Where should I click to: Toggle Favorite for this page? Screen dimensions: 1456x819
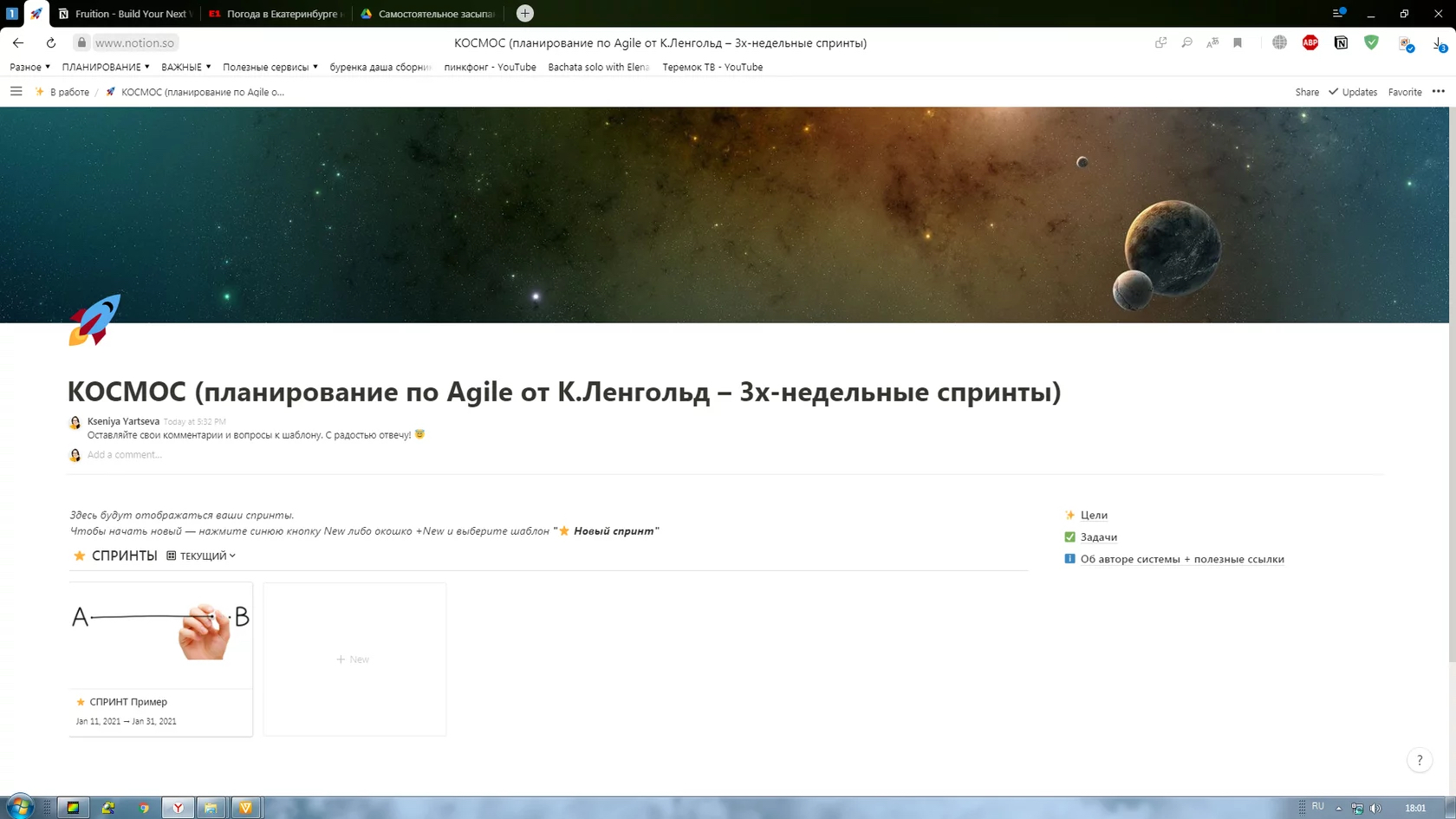(1405, 91)
